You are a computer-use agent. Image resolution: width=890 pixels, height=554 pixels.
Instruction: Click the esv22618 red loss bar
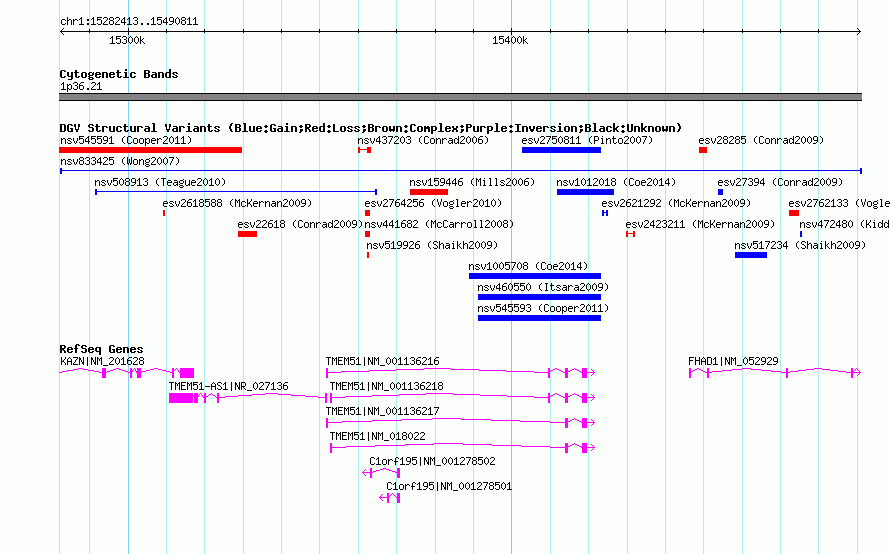pos(247,234)
